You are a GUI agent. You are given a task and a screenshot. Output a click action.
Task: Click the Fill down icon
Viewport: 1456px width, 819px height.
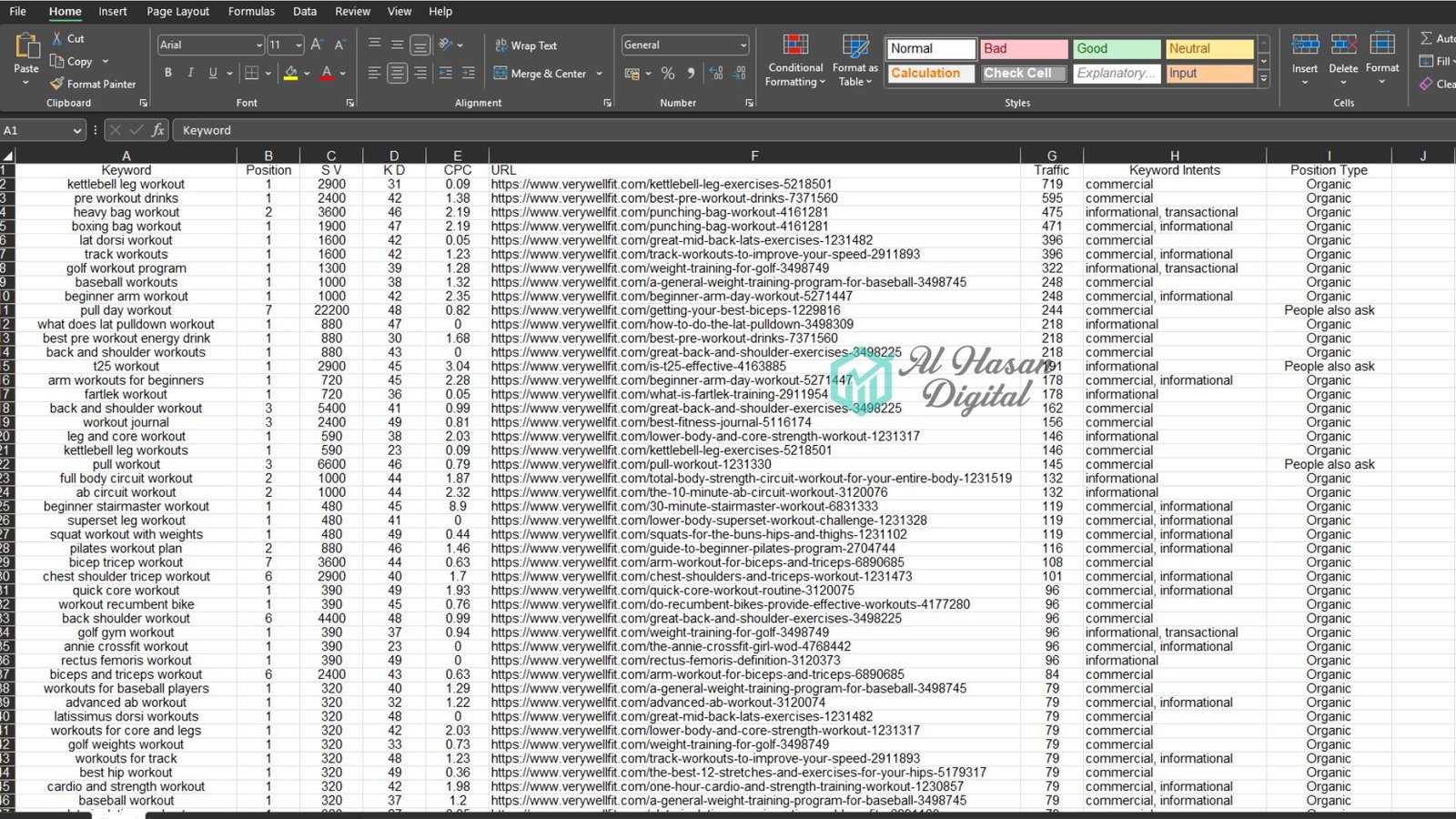(x=1426, y=61)
